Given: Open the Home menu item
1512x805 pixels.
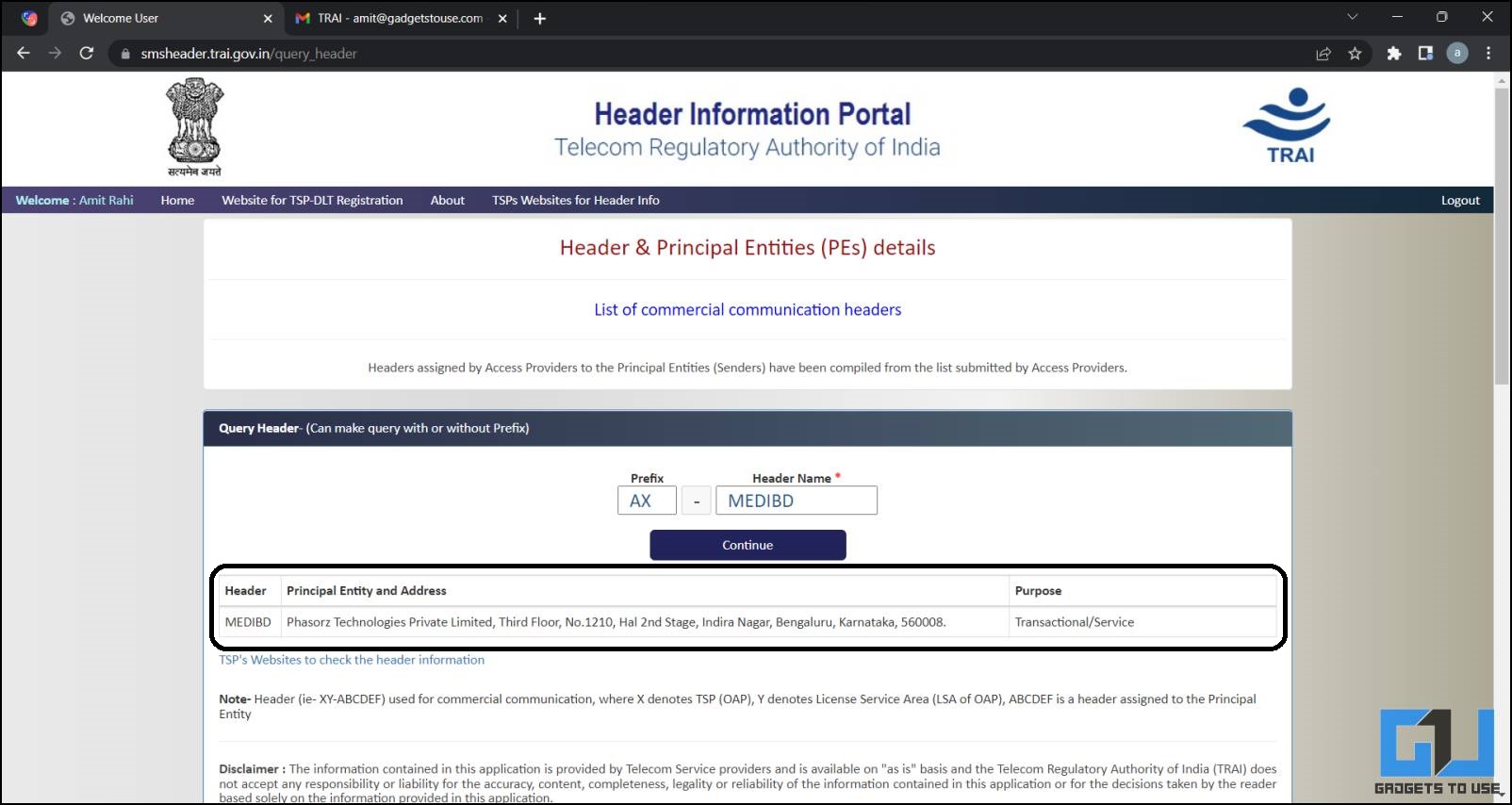Looking at the screenshot, I should point(177,200).
